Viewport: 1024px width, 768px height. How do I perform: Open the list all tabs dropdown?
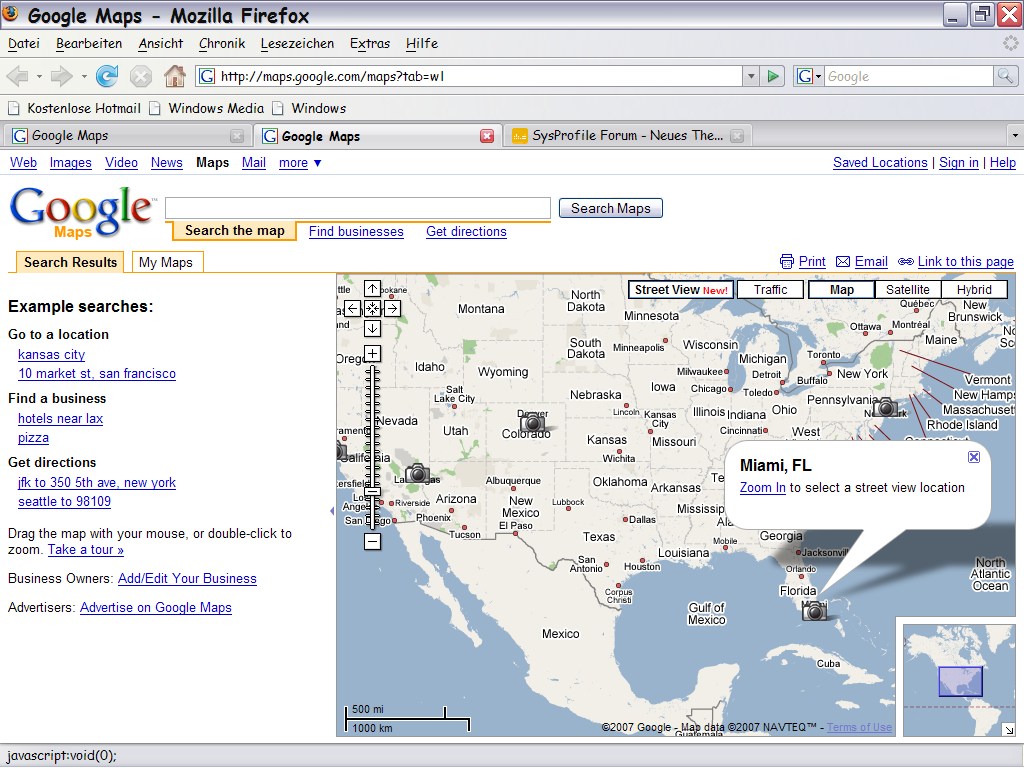pos(1015,136)
